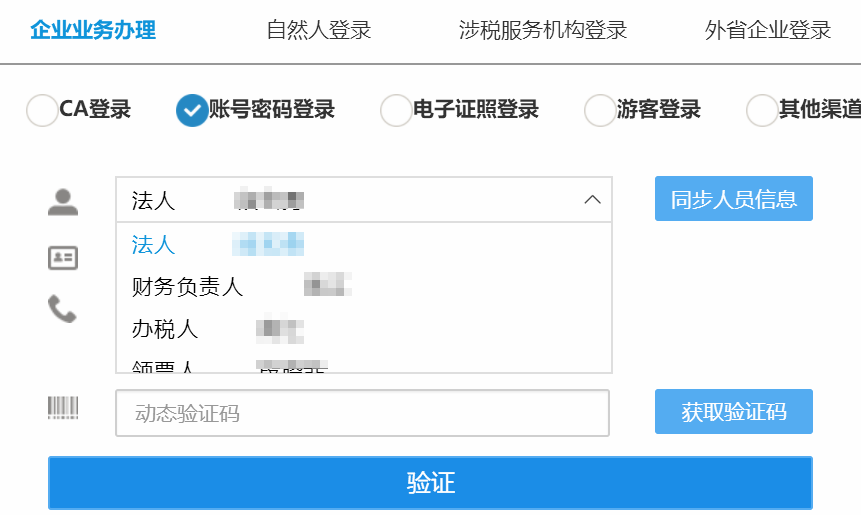
Task: Select the CA登录 radio option
Action: (x=42, y=110)
